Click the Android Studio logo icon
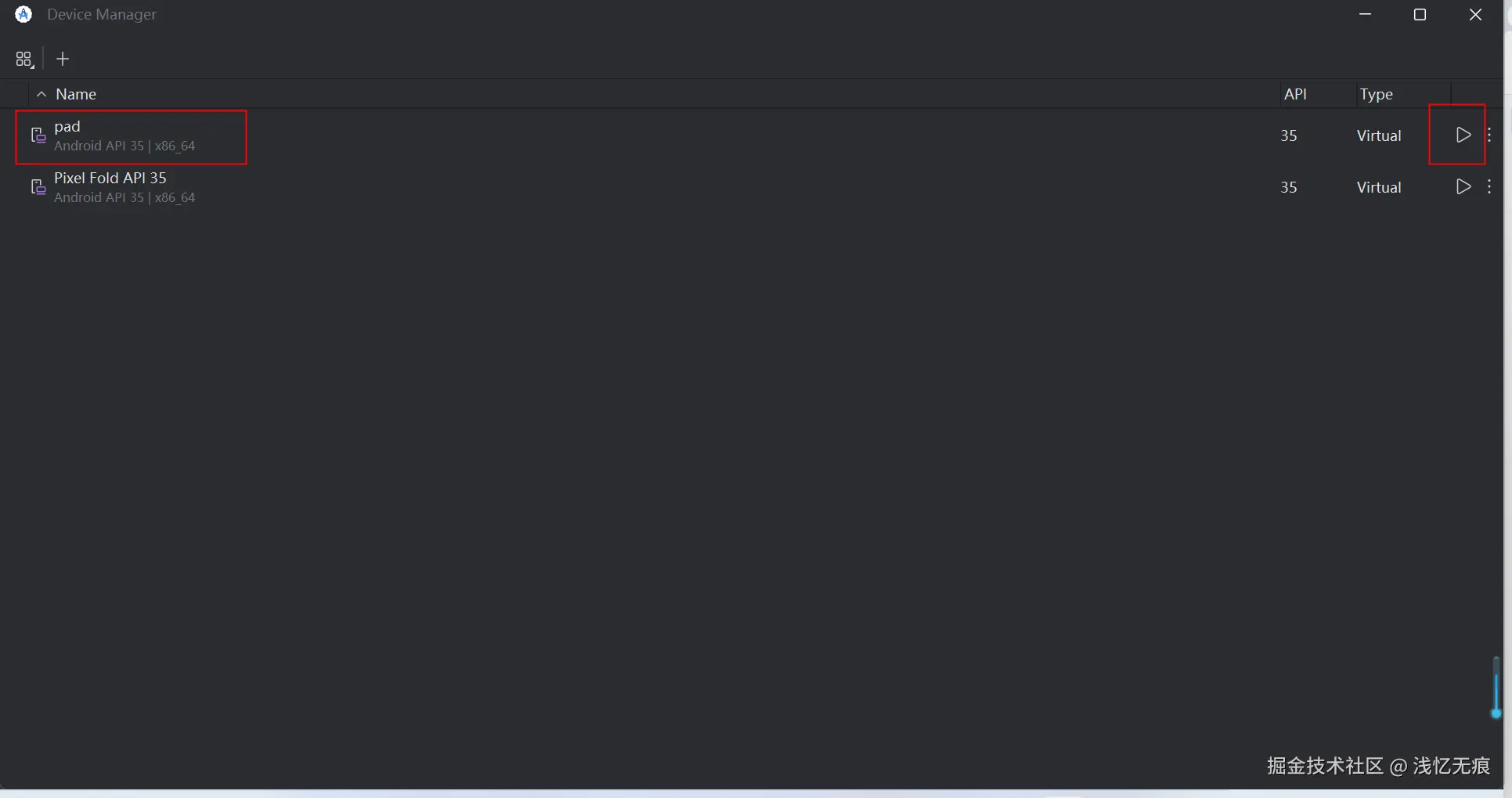 (x=23, y=14)
